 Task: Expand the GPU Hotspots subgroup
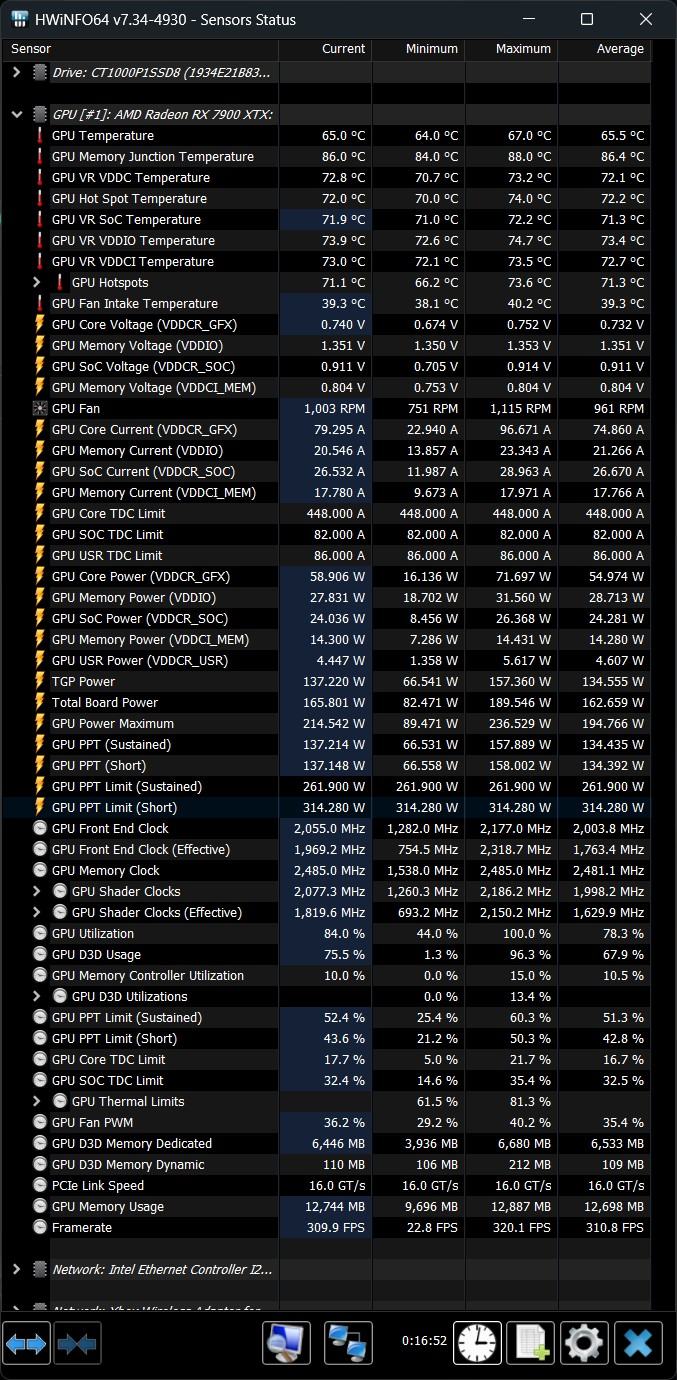tap(37, 282)
